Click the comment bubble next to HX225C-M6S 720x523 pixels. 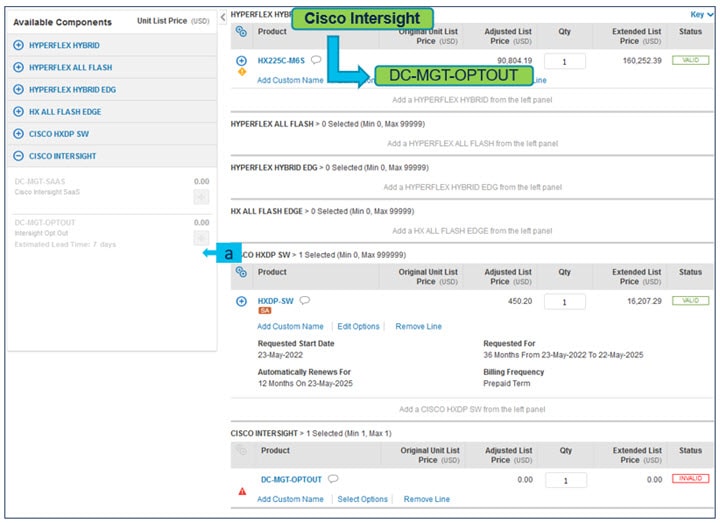coord(316,60)
